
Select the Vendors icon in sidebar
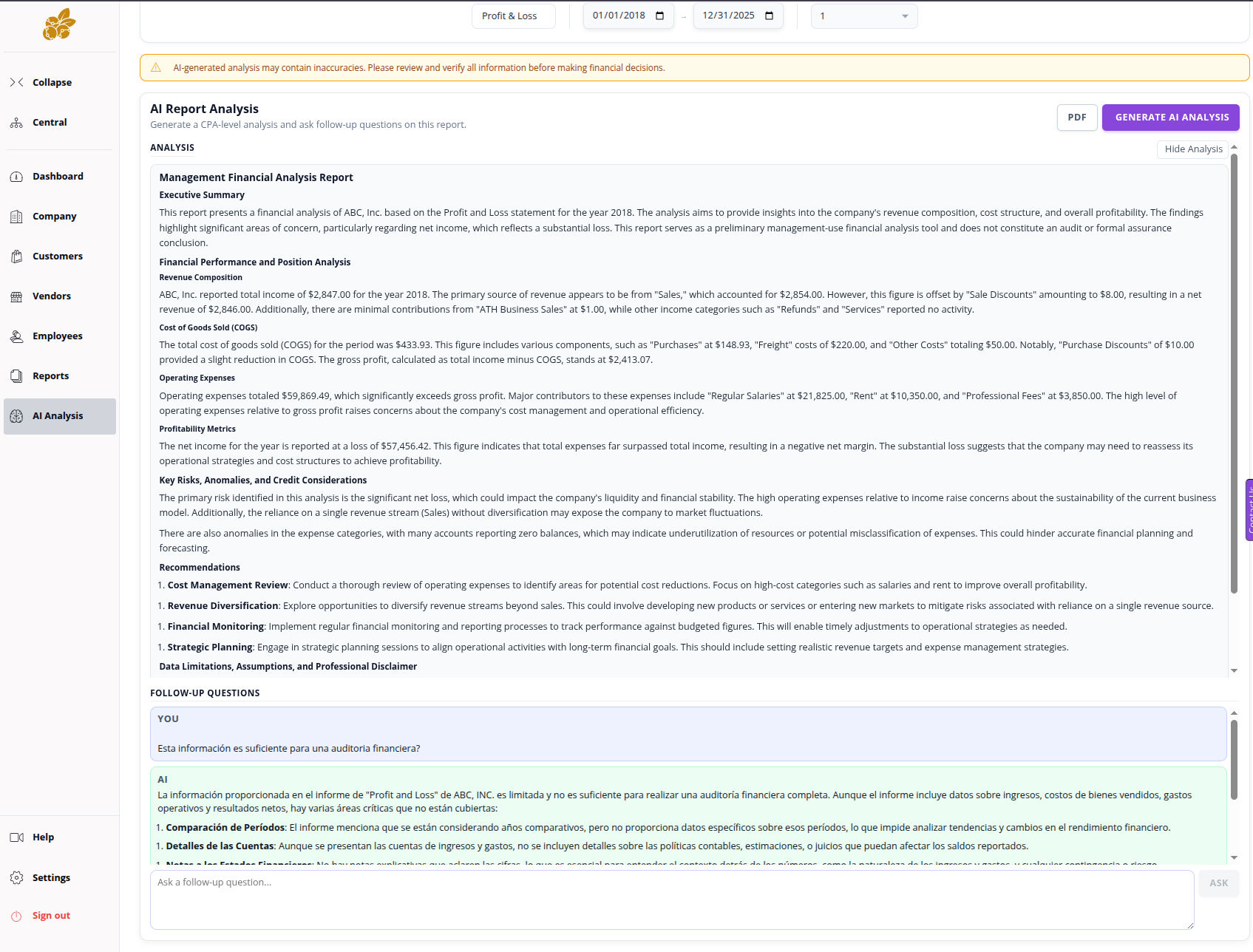pos(16,296)
